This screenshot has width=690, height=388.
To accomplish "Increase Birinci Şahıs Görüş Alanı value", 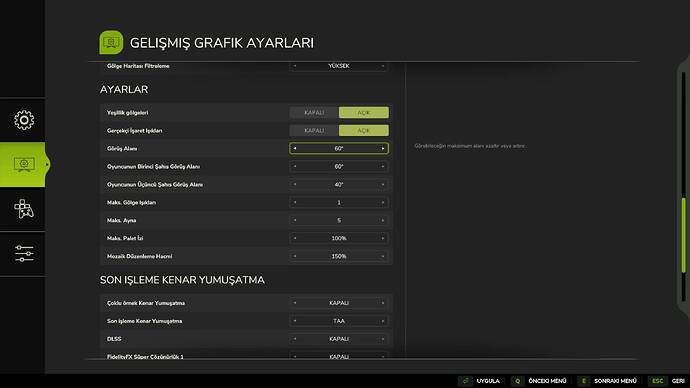I will click(x=383, y=167).
